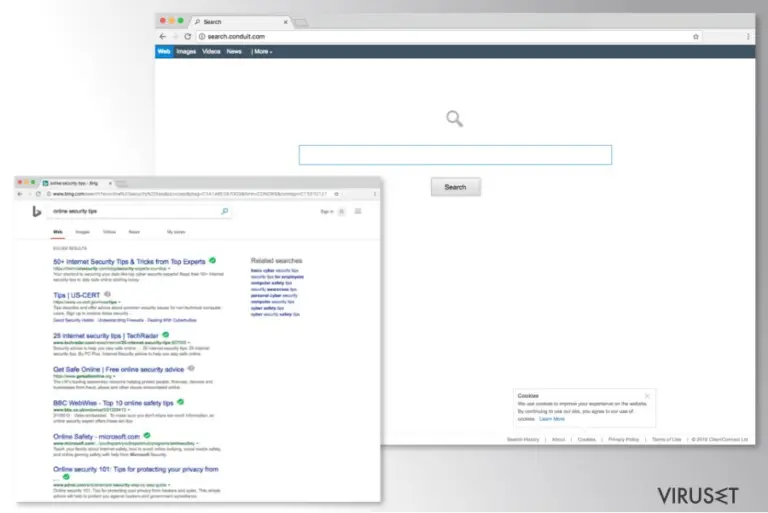
Task: Click the badge beside Get Safe Online result
Action: [x=191, y=368]
